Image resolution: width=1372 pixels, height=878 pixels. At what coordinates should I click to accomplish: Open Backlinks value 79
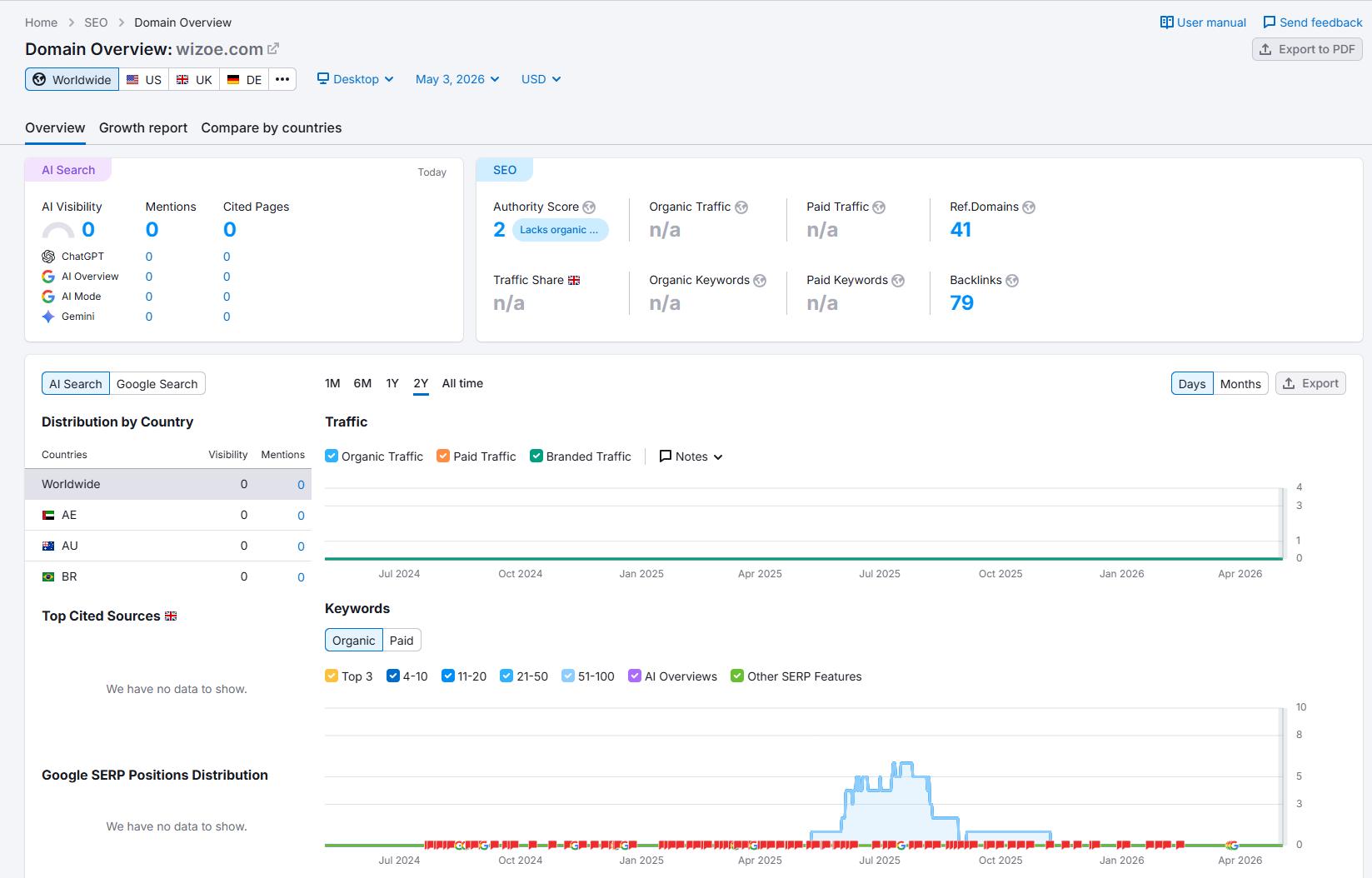[961, 303]
